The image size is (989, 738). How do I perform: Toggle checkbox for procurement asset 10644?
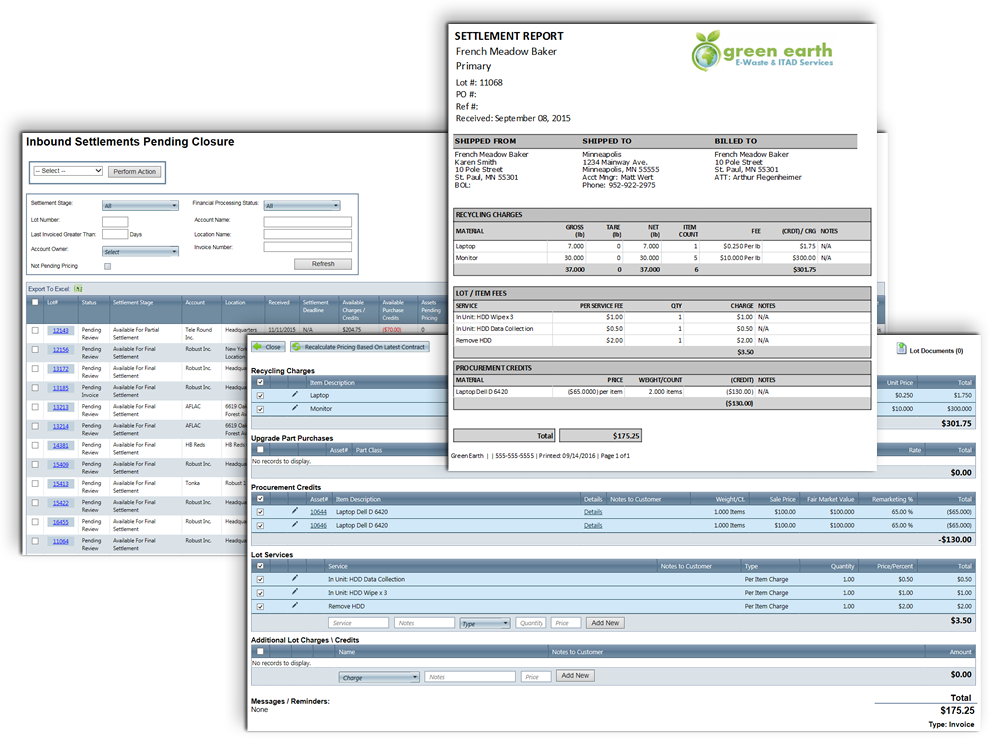point(260,512)
